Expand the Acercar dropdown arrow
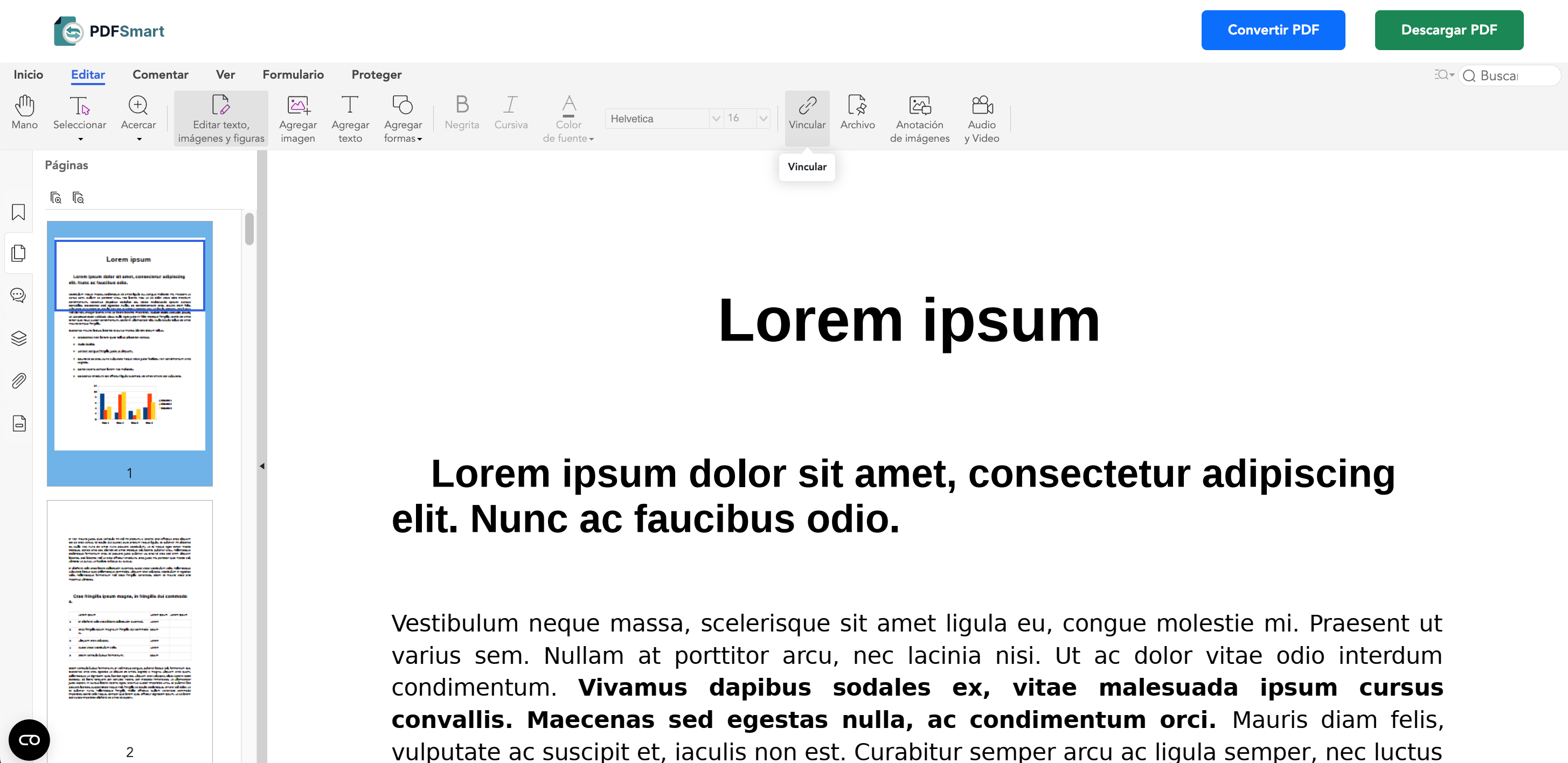Image resolution: width=1568 pixels, height=763 pixels. tap(139, 140)
